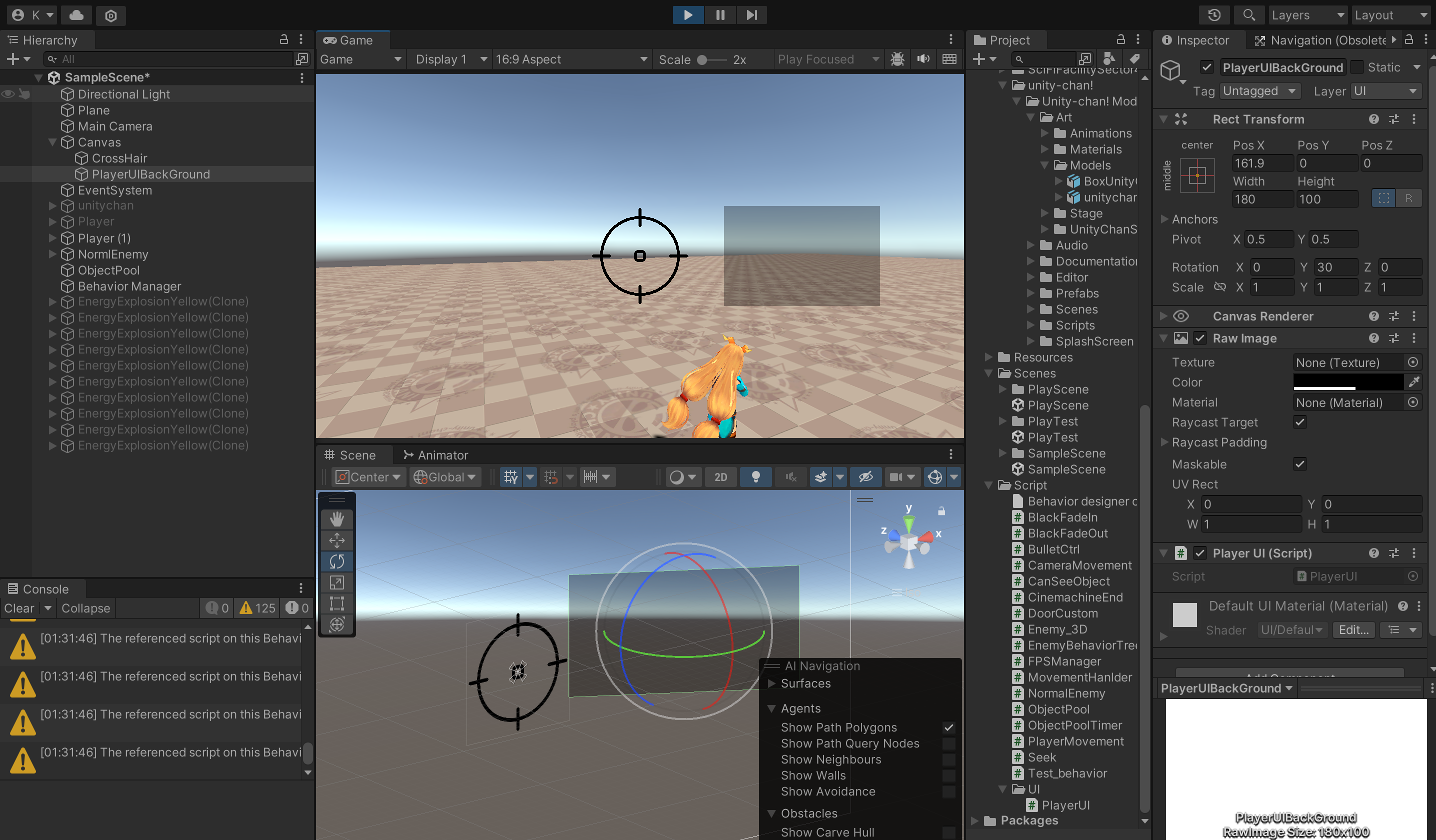This screenshot has width=1436, height=840.
Task: Open the 16:9 Aspect dropdown
Action: (x=571, y=59)
